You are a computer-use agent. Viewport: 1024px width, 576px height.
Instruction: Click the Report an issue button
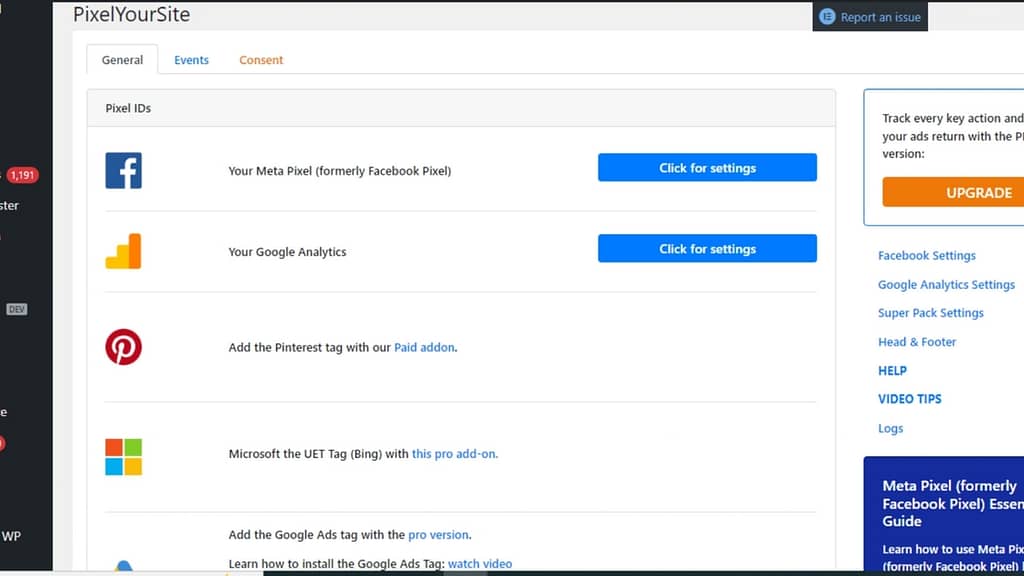click(x=870, y=16)
